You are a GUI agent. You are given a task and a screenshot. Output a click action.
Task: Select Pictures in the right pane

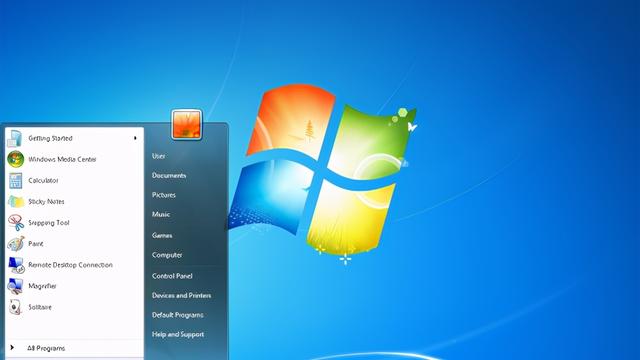click(x=164, y=195)
